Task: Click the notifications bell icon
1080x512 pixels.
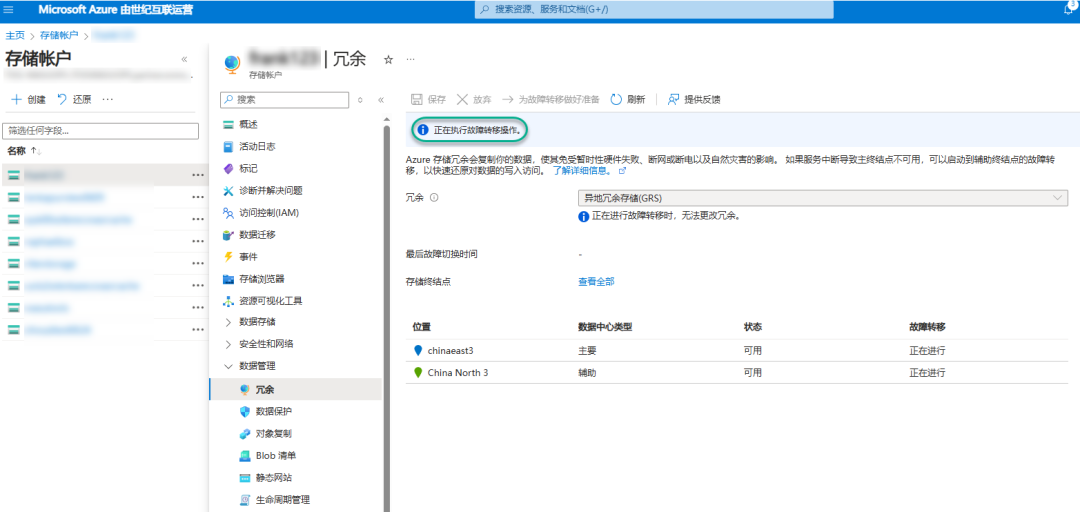Action: click(x=1069, y=9)
